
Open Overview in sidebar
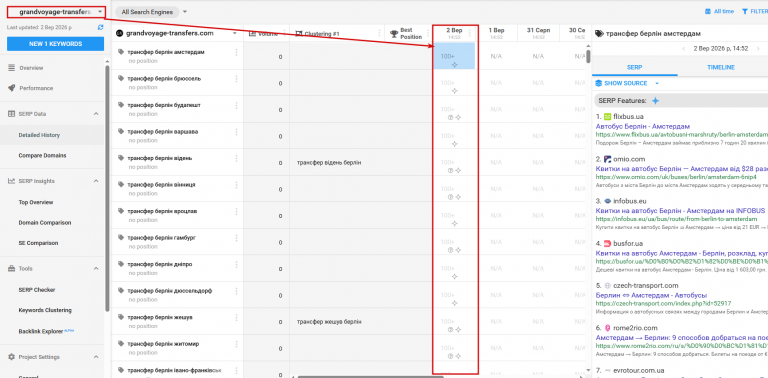tap(31, 68)
